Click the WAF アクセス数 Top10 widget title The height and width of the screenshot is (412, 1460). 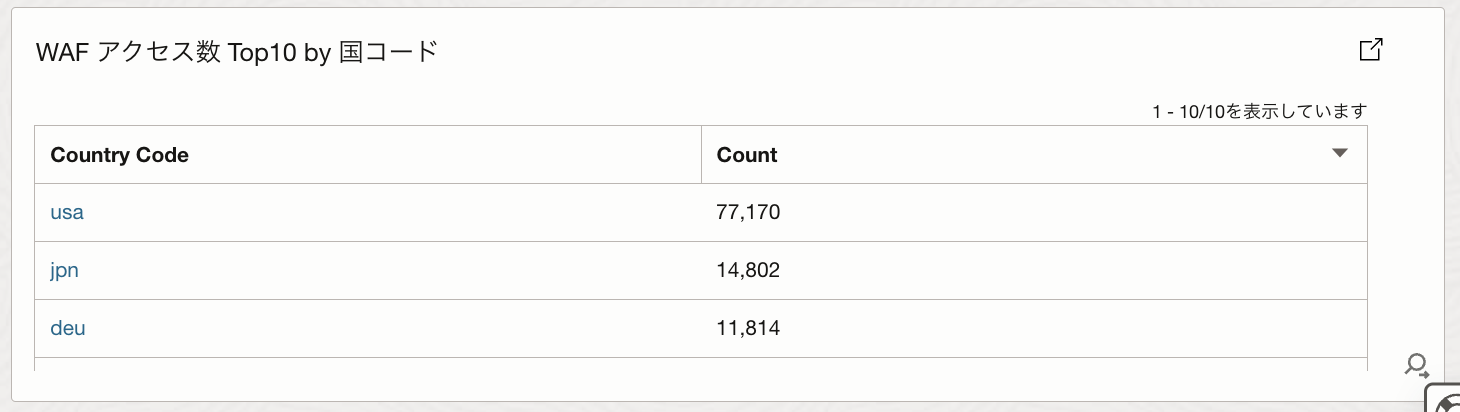(x=237, y=53)
